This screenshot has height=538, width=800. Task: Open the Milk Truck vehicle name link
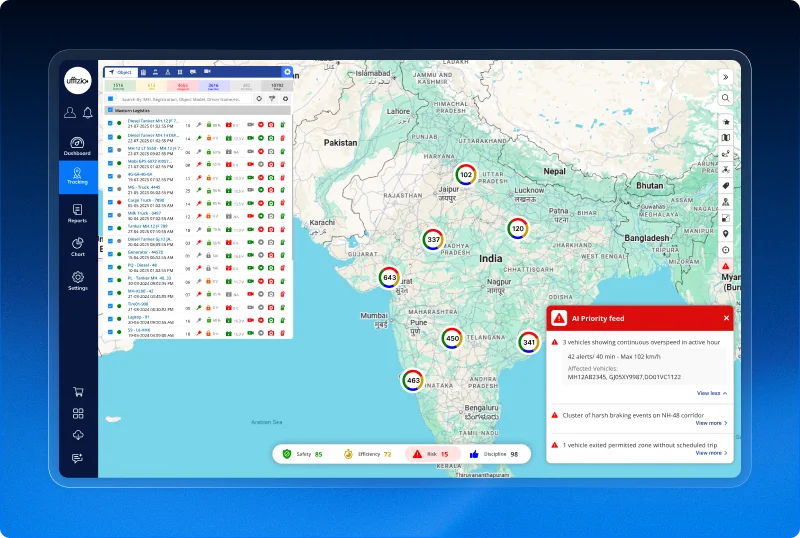coord(144,213)
